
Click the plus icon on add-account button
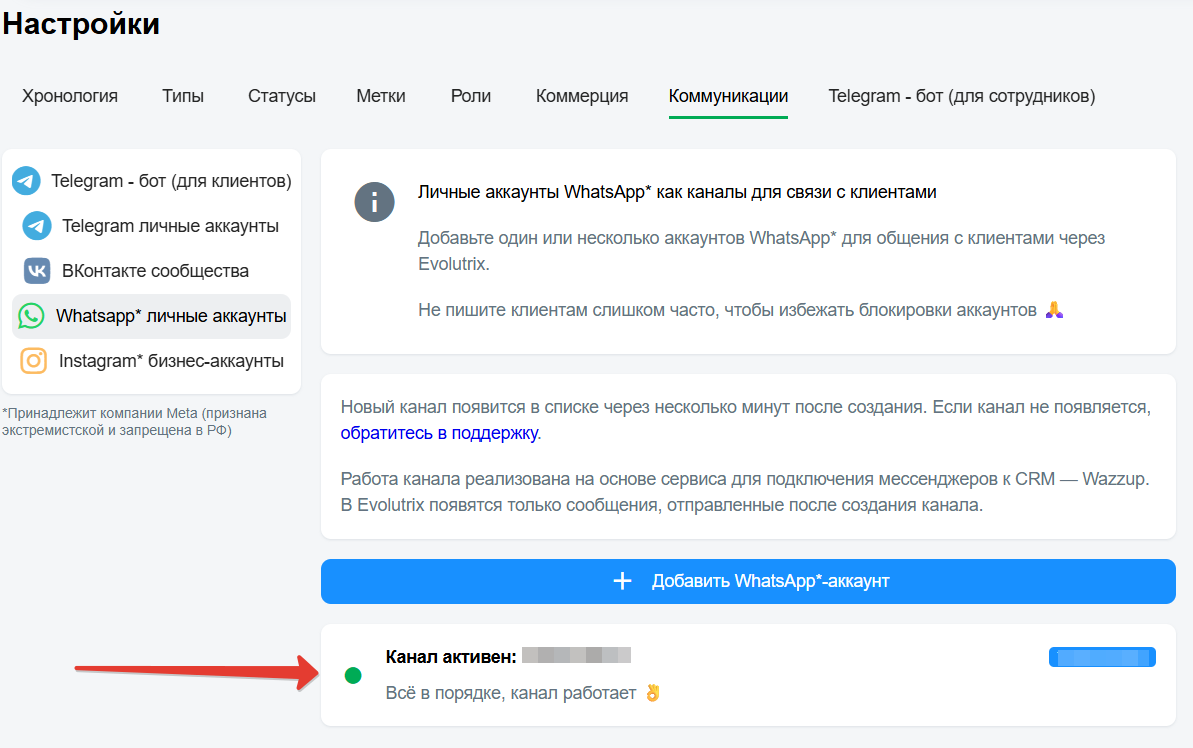622,581
